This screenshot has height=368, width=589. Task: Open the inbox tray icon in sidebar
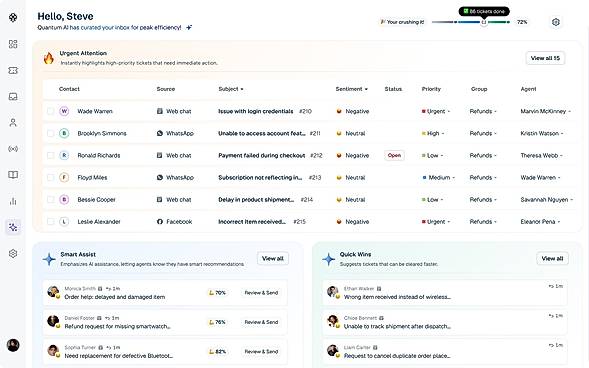point(13,97)
